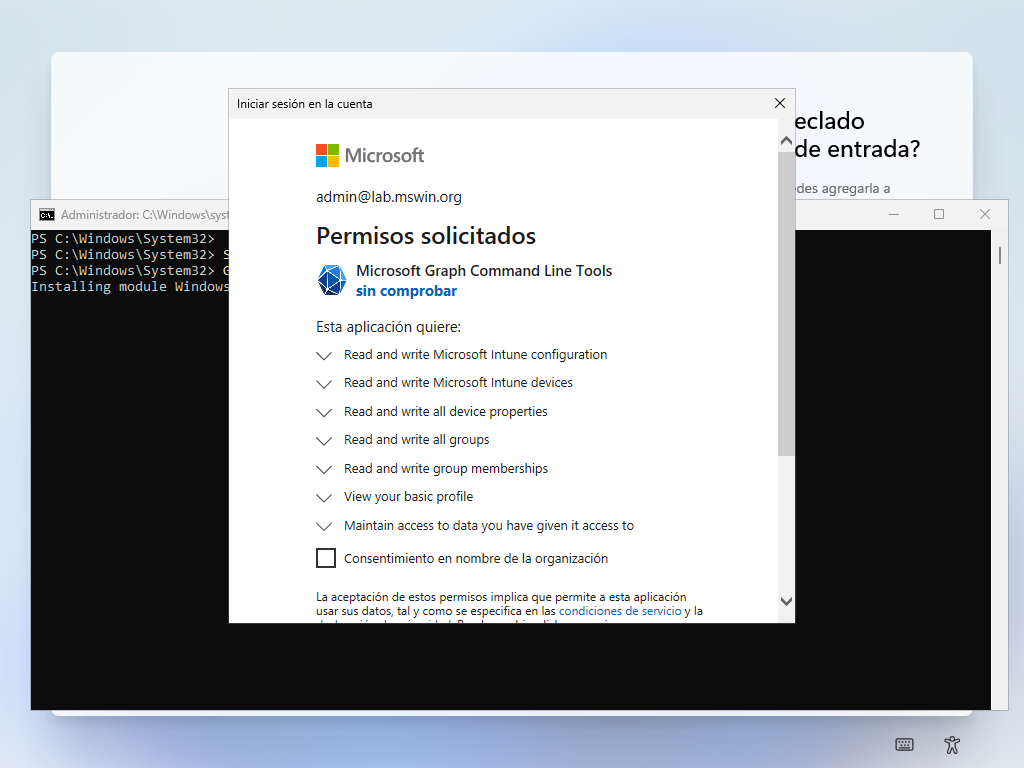1024x768 pixels.
Task: Click View your basic profile text
Action: coord(408,497)
